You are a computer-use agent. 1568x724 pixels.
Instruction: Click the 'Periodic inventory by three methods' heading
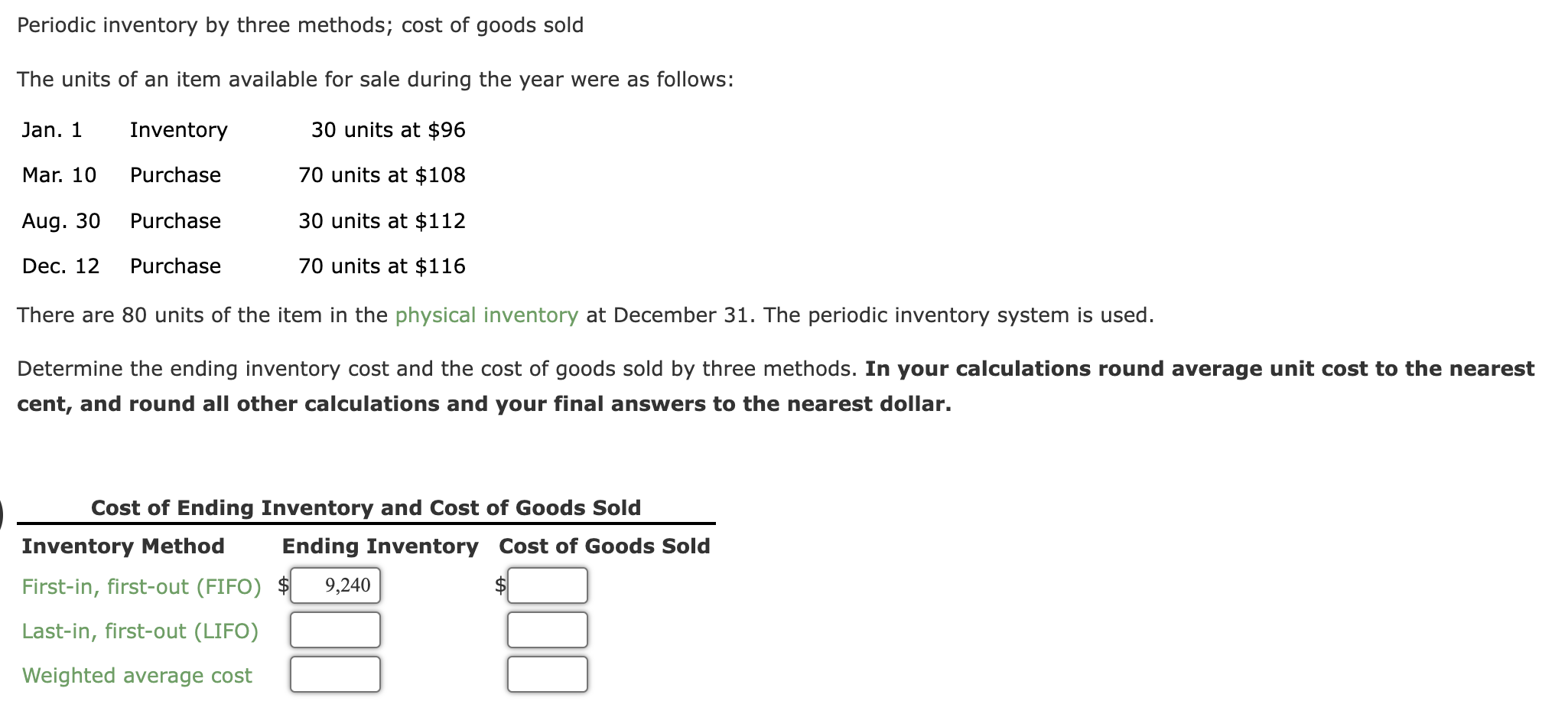pyautogui.click(x=300, y=25)
